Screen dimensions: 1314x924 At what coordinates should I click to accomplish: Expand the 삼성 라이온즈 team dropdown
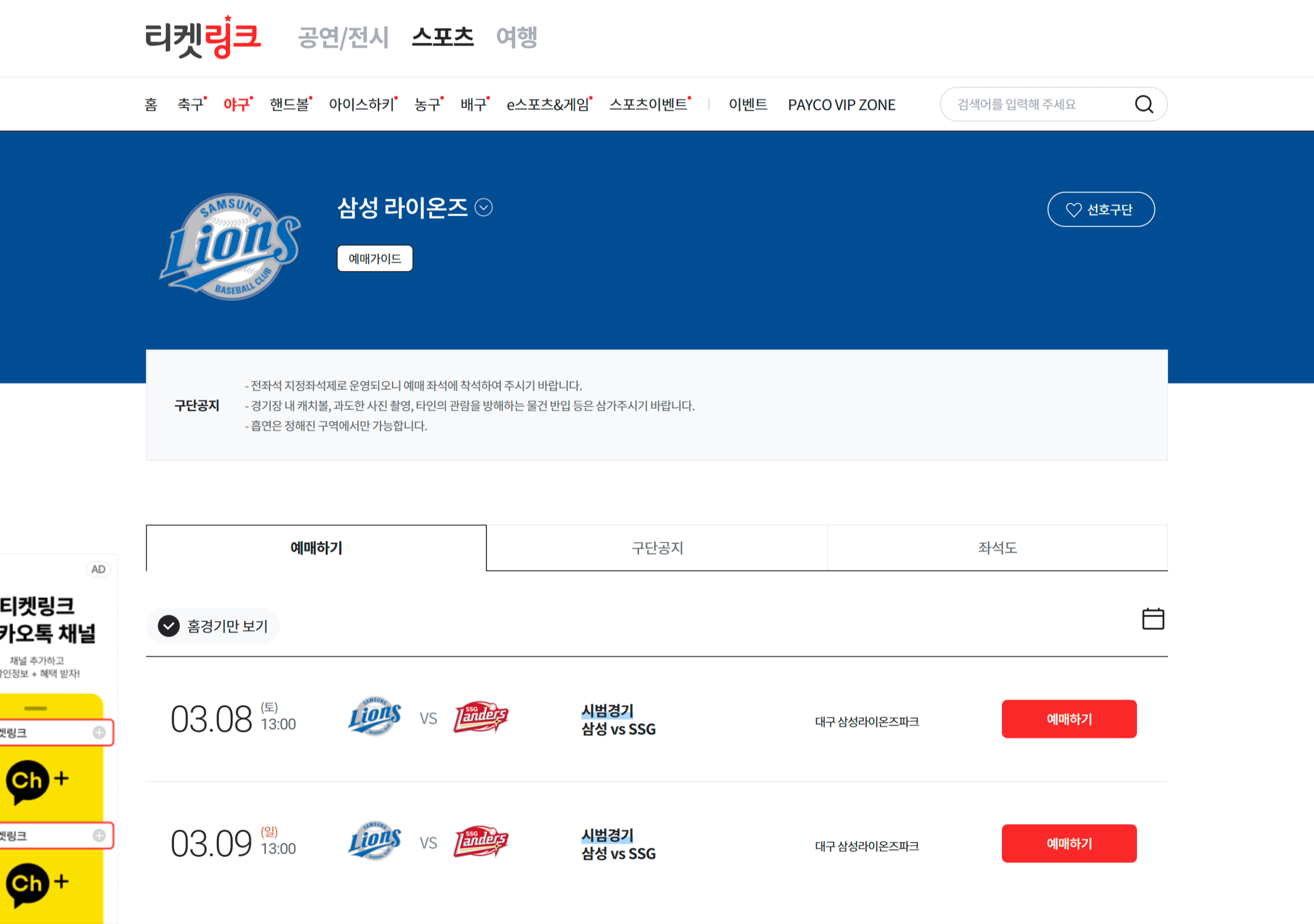(x=483, y=208)
